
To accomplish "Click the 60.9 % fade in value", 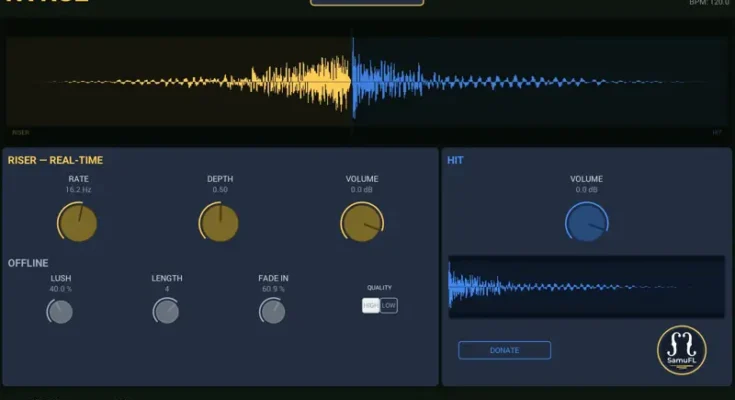I will 273,289.
